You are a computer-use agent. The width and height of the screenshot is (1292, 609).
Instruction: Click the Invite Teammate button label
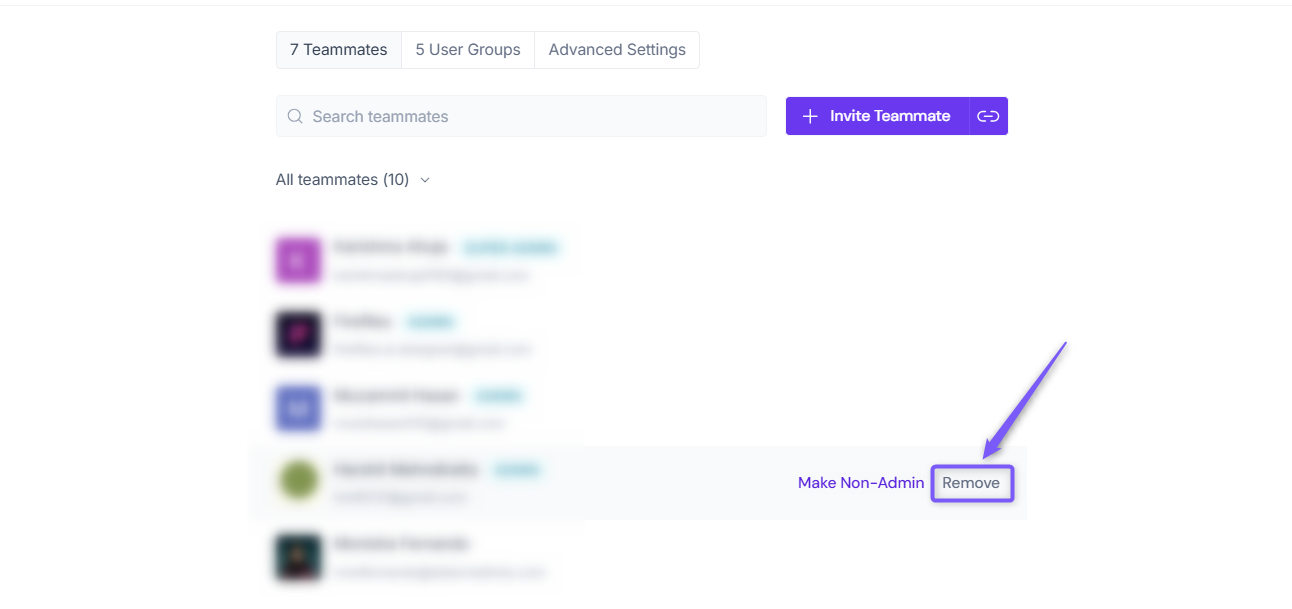tap(890, 116)
